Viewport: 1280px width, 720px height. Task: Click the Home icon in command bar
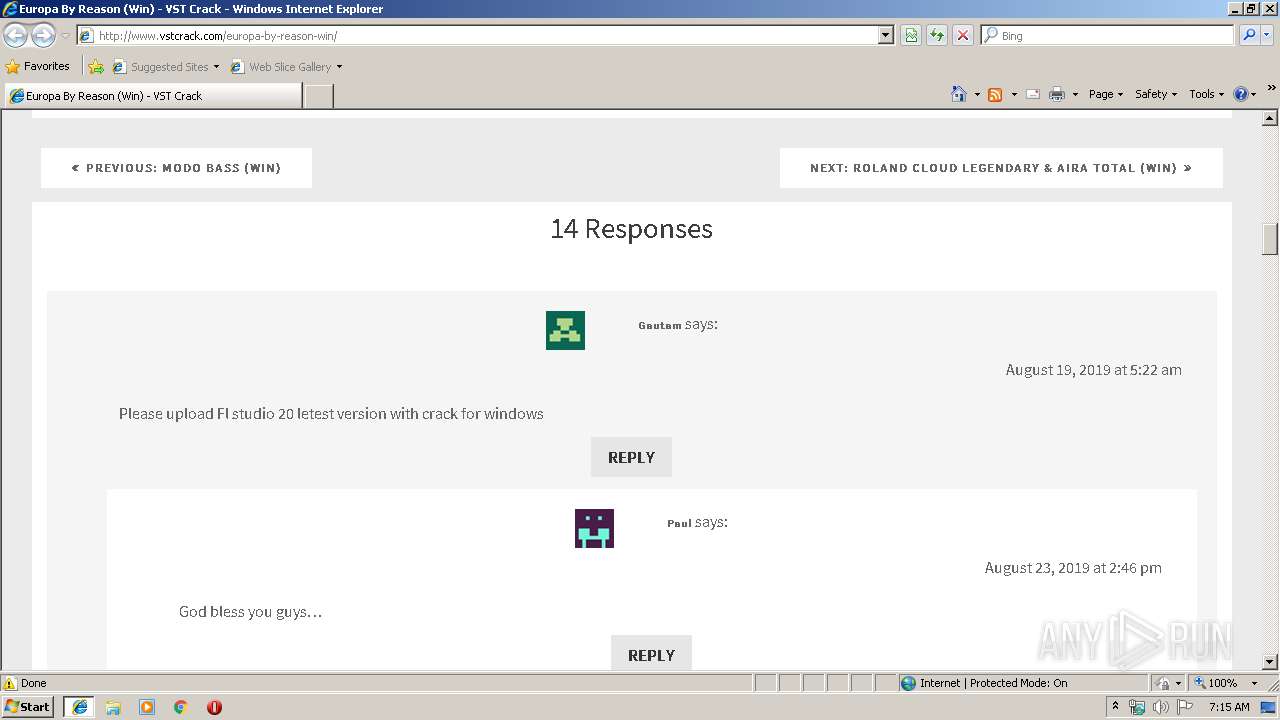(x=959, y=94)
